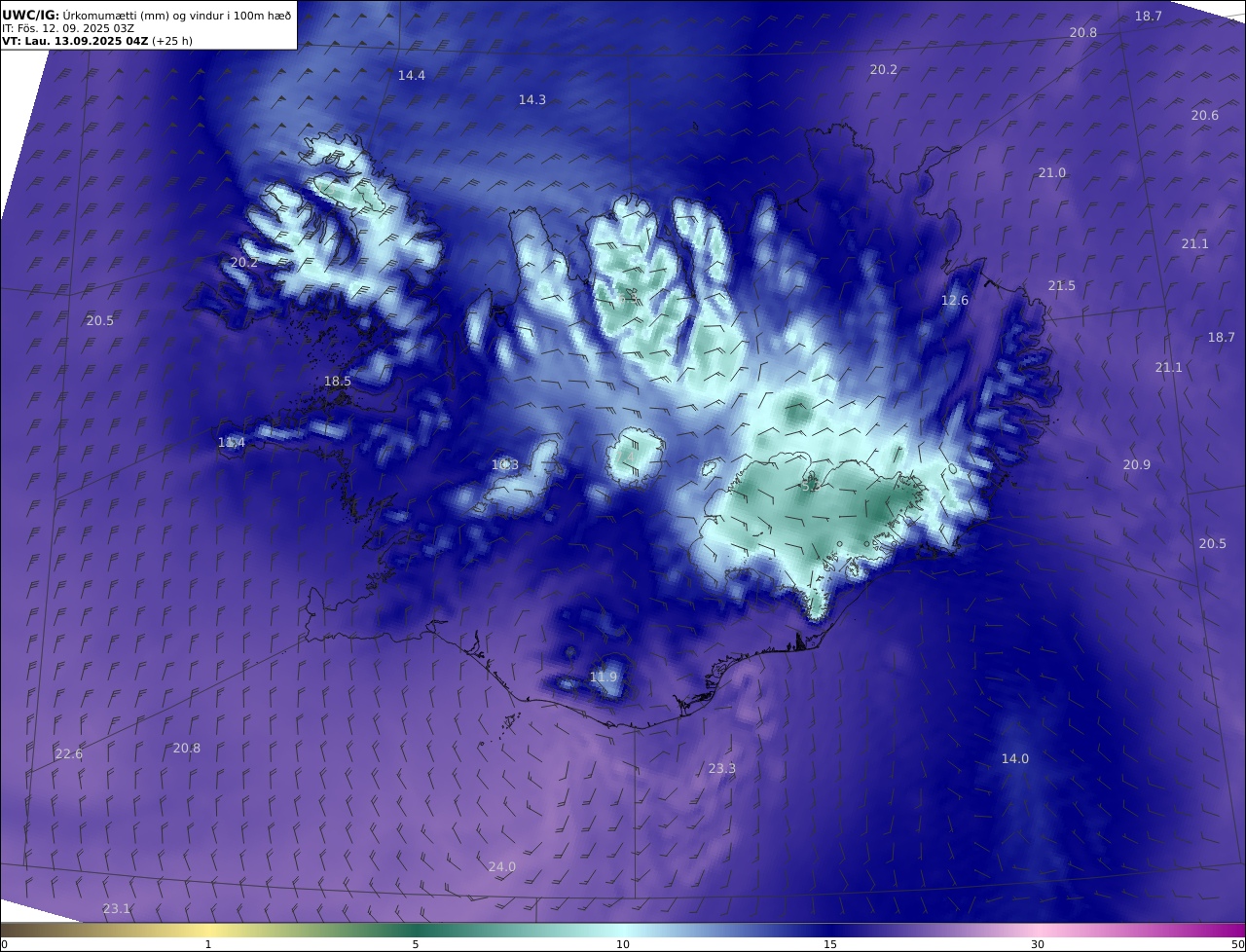Click the colorbar tick labeled 15
1246x952 pixels.
830,944
